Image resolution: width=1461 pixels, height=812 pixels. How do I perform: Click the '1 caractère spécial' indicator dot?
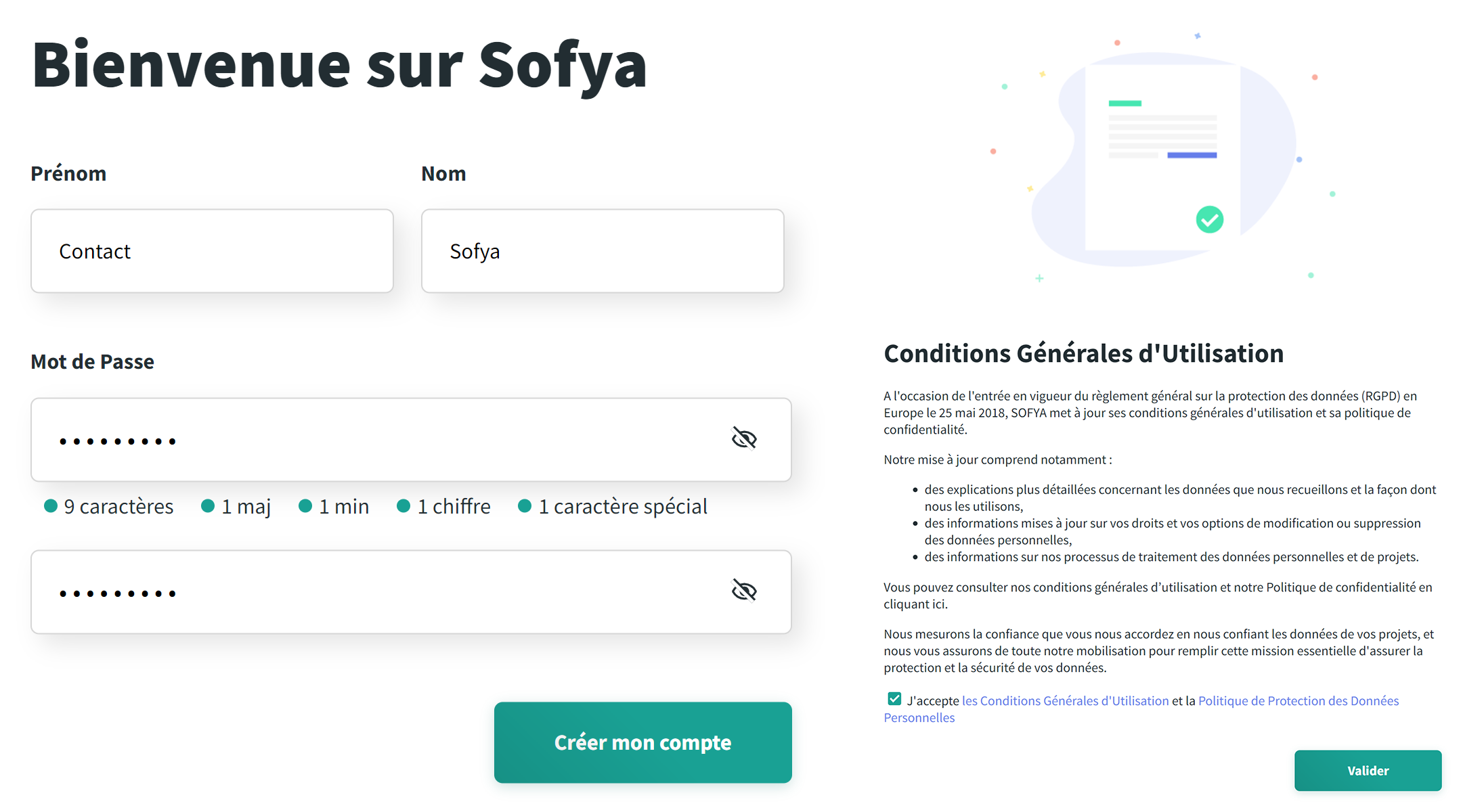(525, 506)
